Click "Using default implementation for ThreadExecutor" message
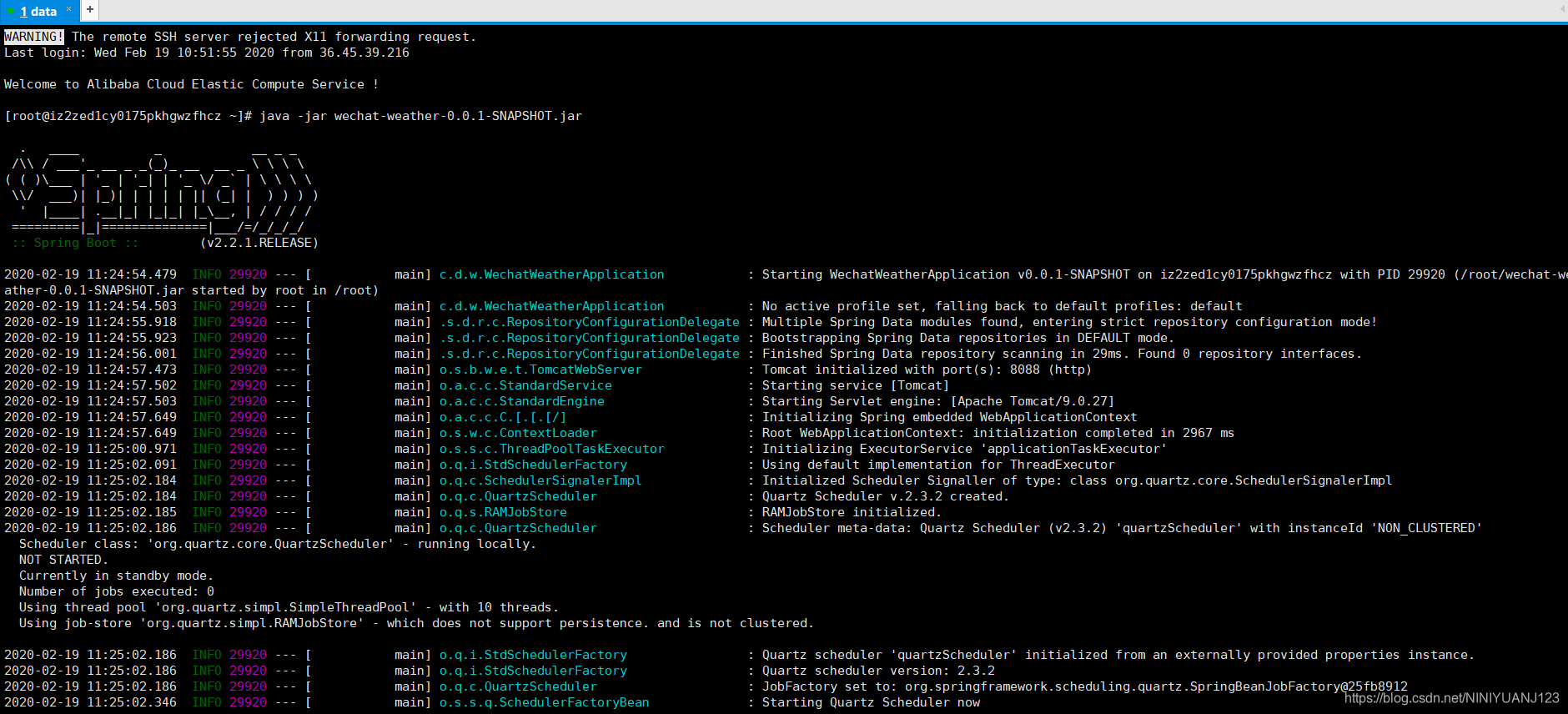This screenshot has height=714, width=1568. pos(938,465)
